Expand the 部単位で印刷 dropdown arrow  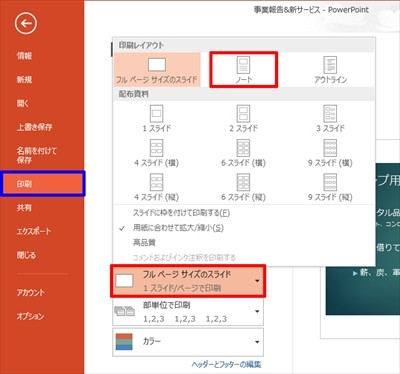coord(257,311)
